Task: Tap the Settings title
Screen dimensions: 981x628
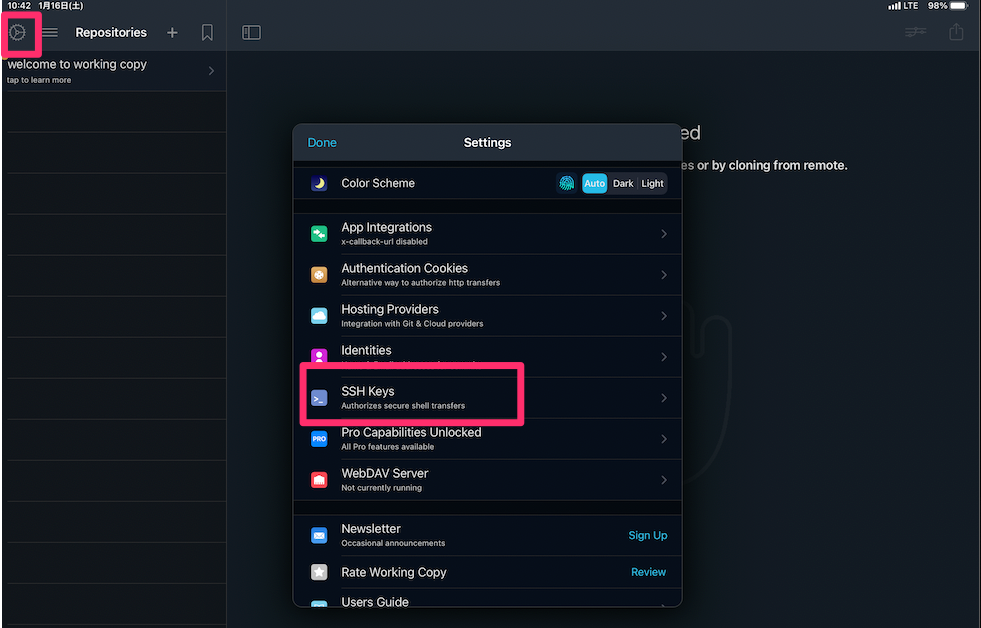Action: click(x=487, y=143)
